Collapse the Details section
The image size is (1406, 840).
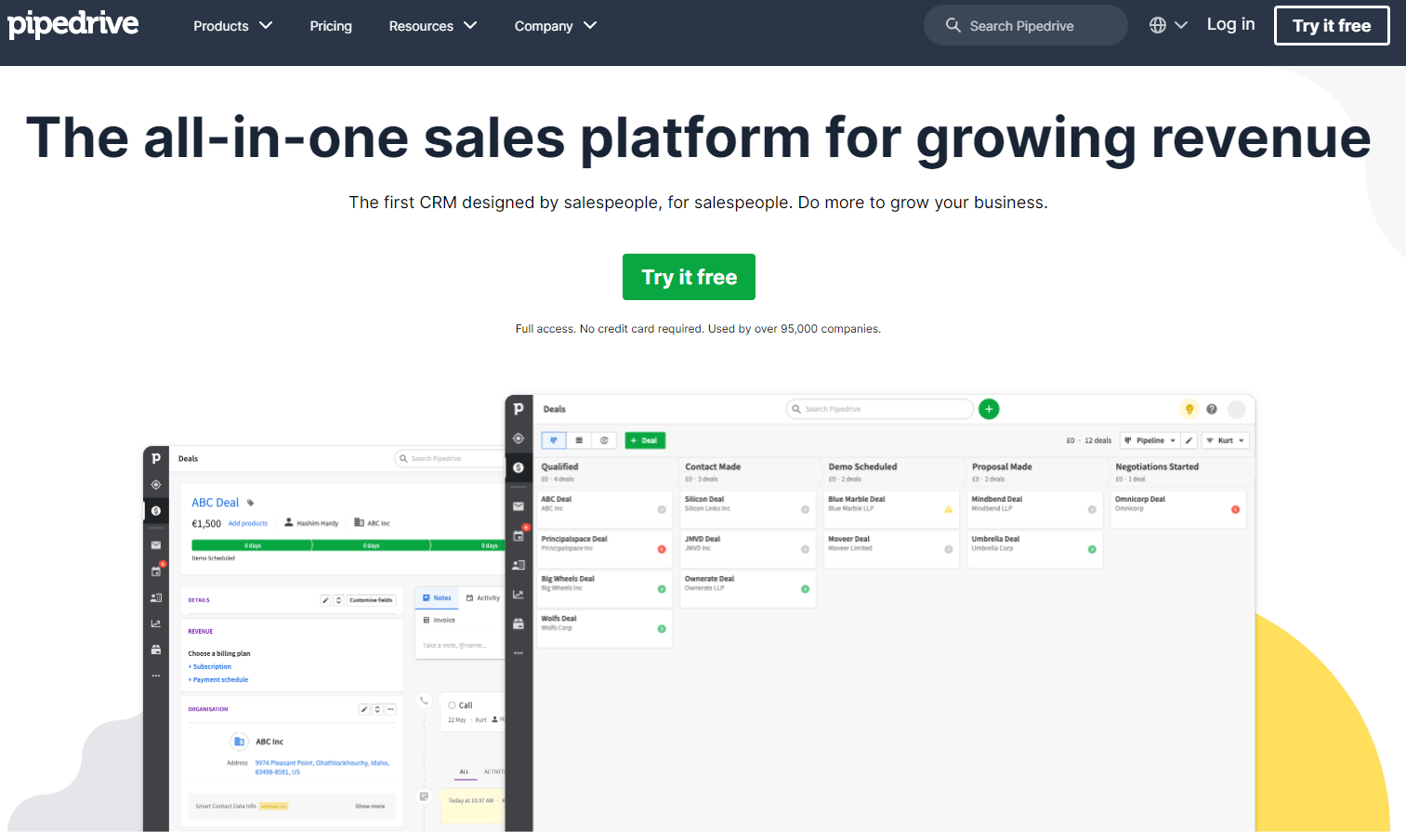coord(339,600)
